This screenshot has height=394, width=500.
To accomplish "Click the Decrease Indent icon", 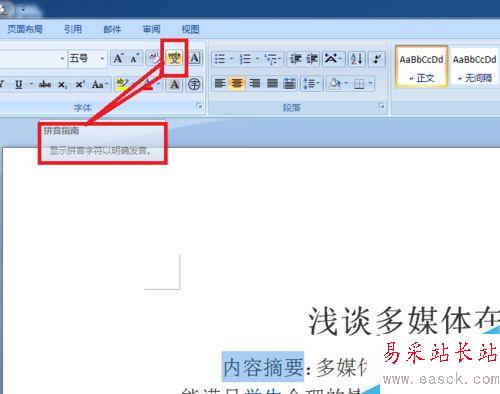I will tap(295, 59).
